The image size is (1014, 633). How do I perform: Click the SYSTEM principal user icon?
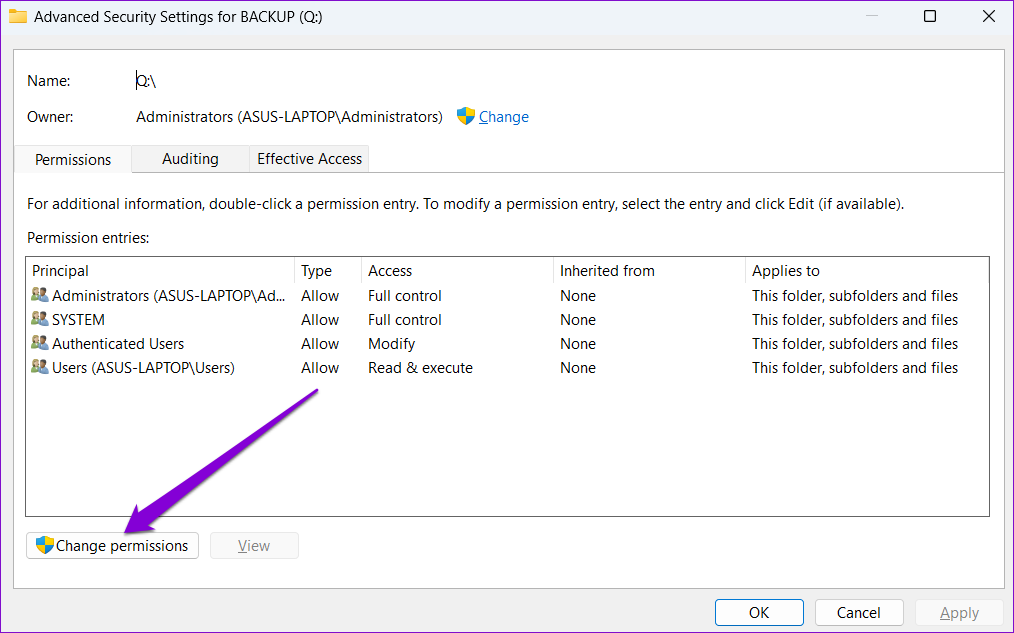point(39,319)
